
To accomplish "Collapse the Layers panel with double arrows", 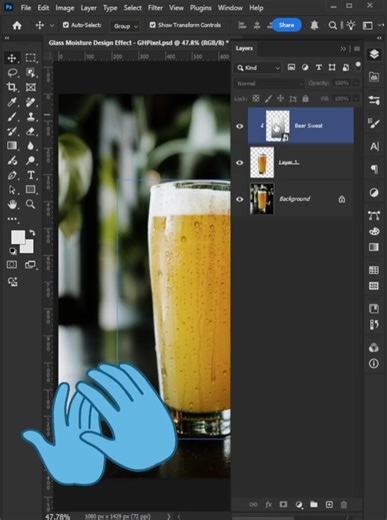I will click(343, 49).
